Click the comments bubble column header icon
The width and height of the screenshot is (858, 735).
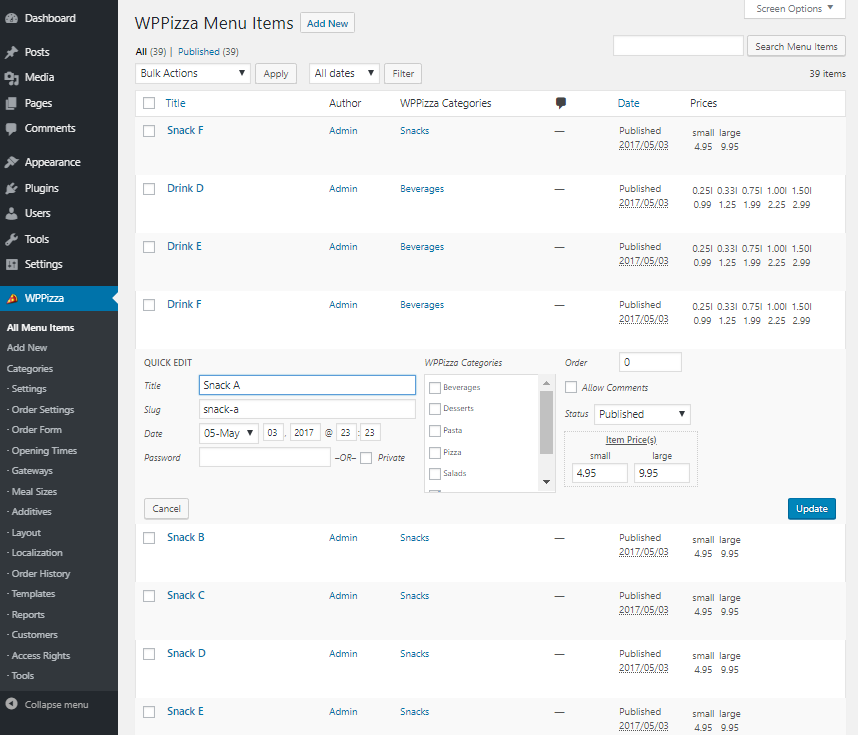[x=561, y=103]
